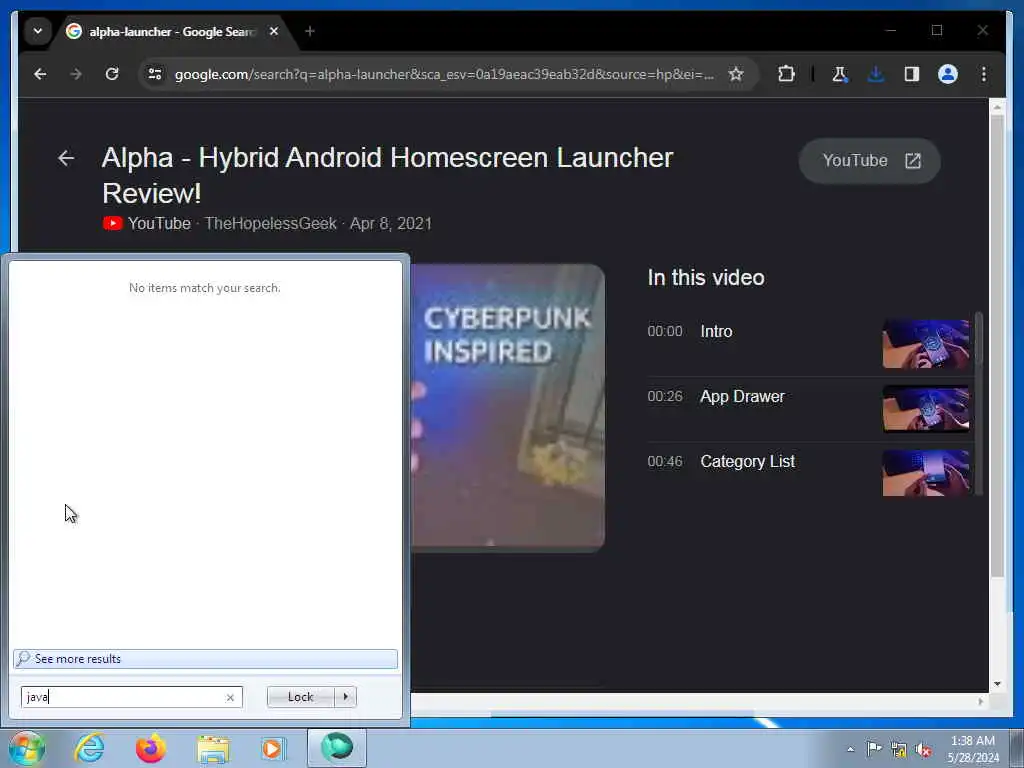The image size is (1024, 768).
Task: Open a new Chrome tab
Action: 310,31
